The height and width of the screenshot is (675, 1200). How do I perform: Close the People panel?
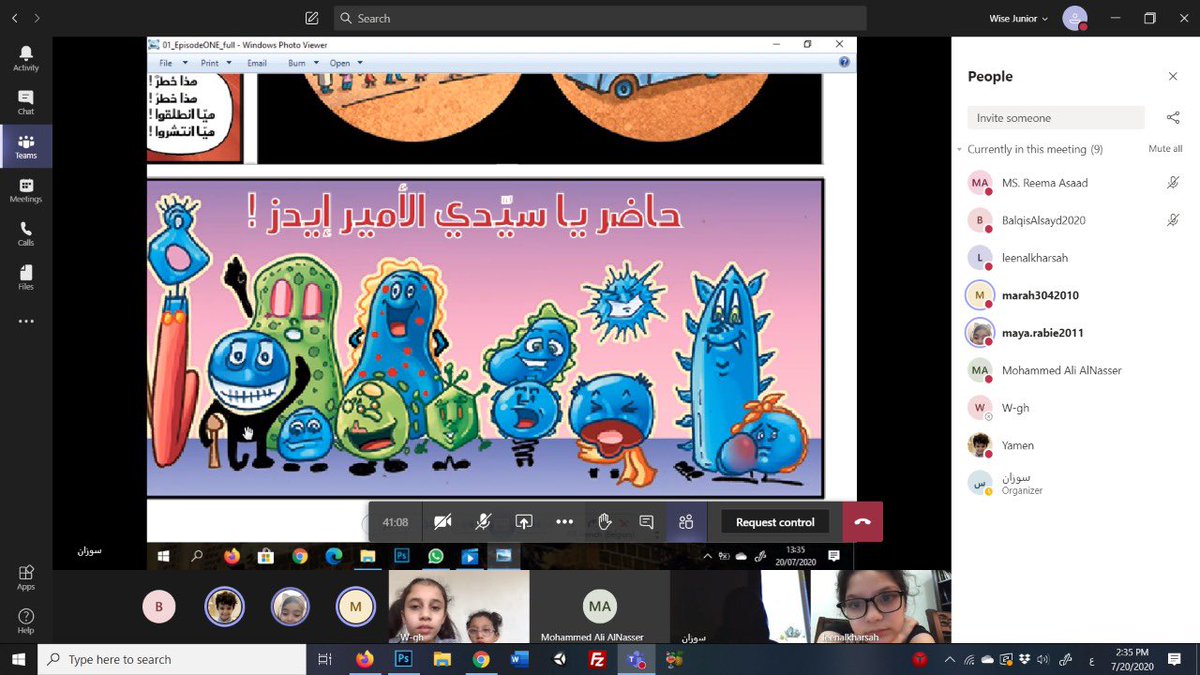[1173, 76]
